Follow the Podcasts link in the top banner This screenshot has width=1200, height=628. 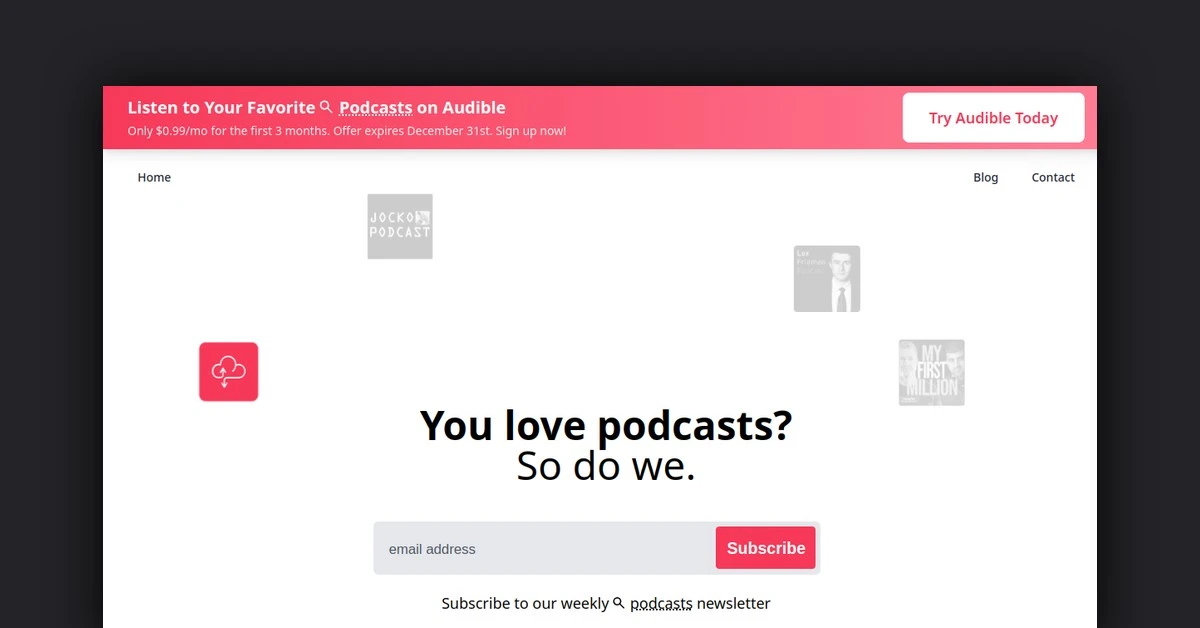click(x=375, y=108)
